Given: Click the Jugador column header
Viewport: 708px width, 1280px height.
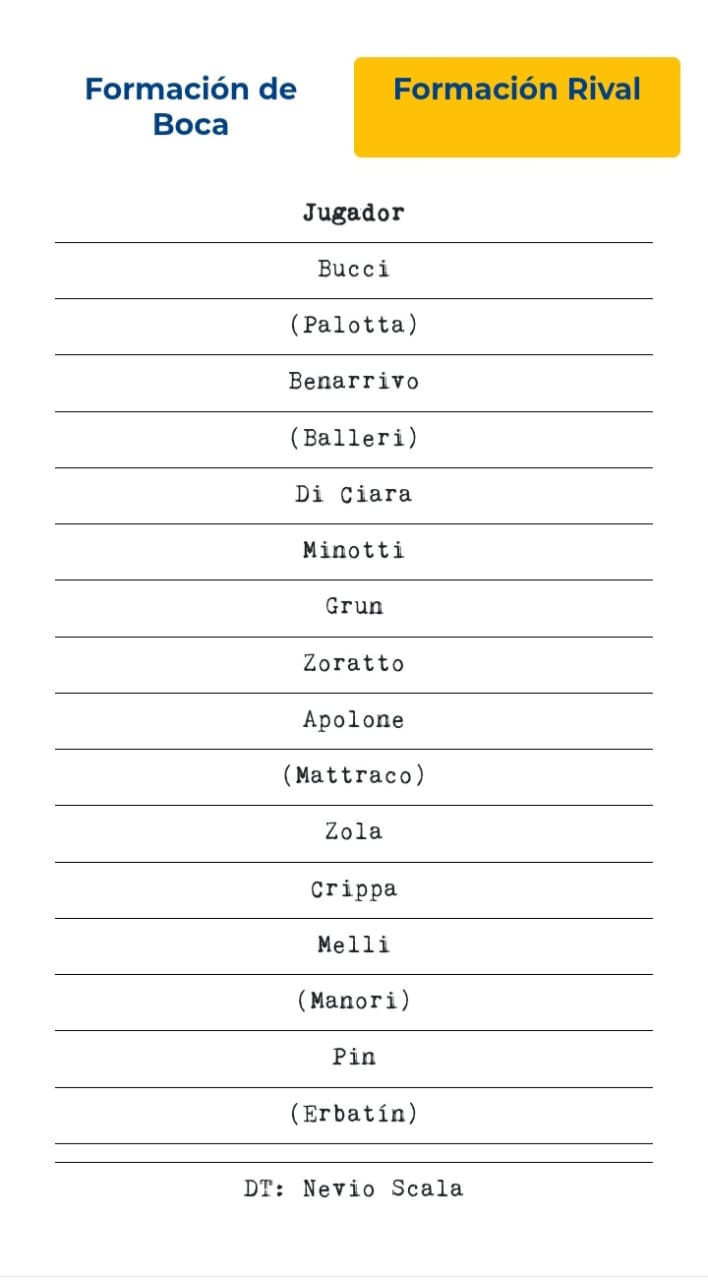Looking at the screenshot, I should point(353,213).
